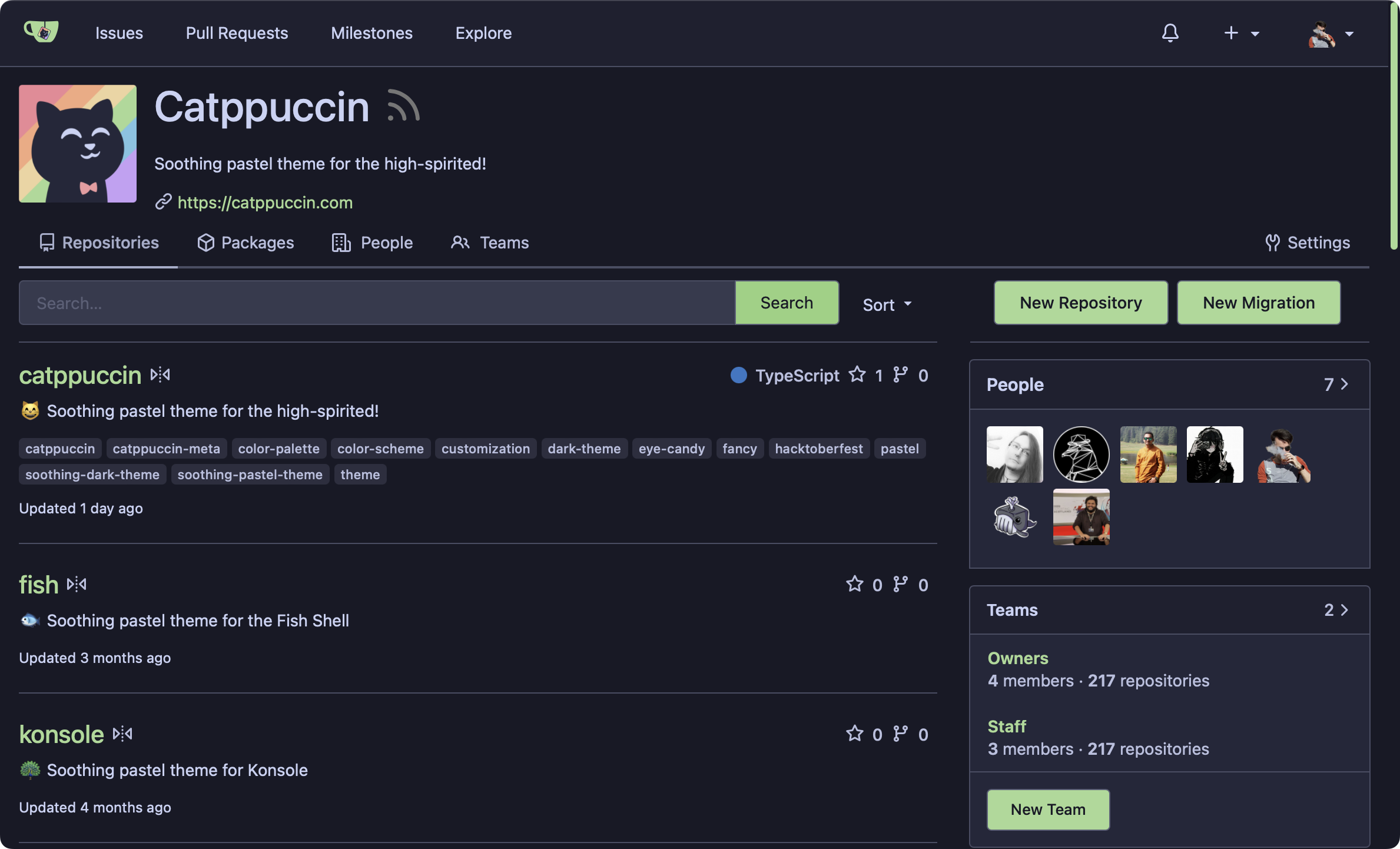Open organization Settings

pos(1308,243)
